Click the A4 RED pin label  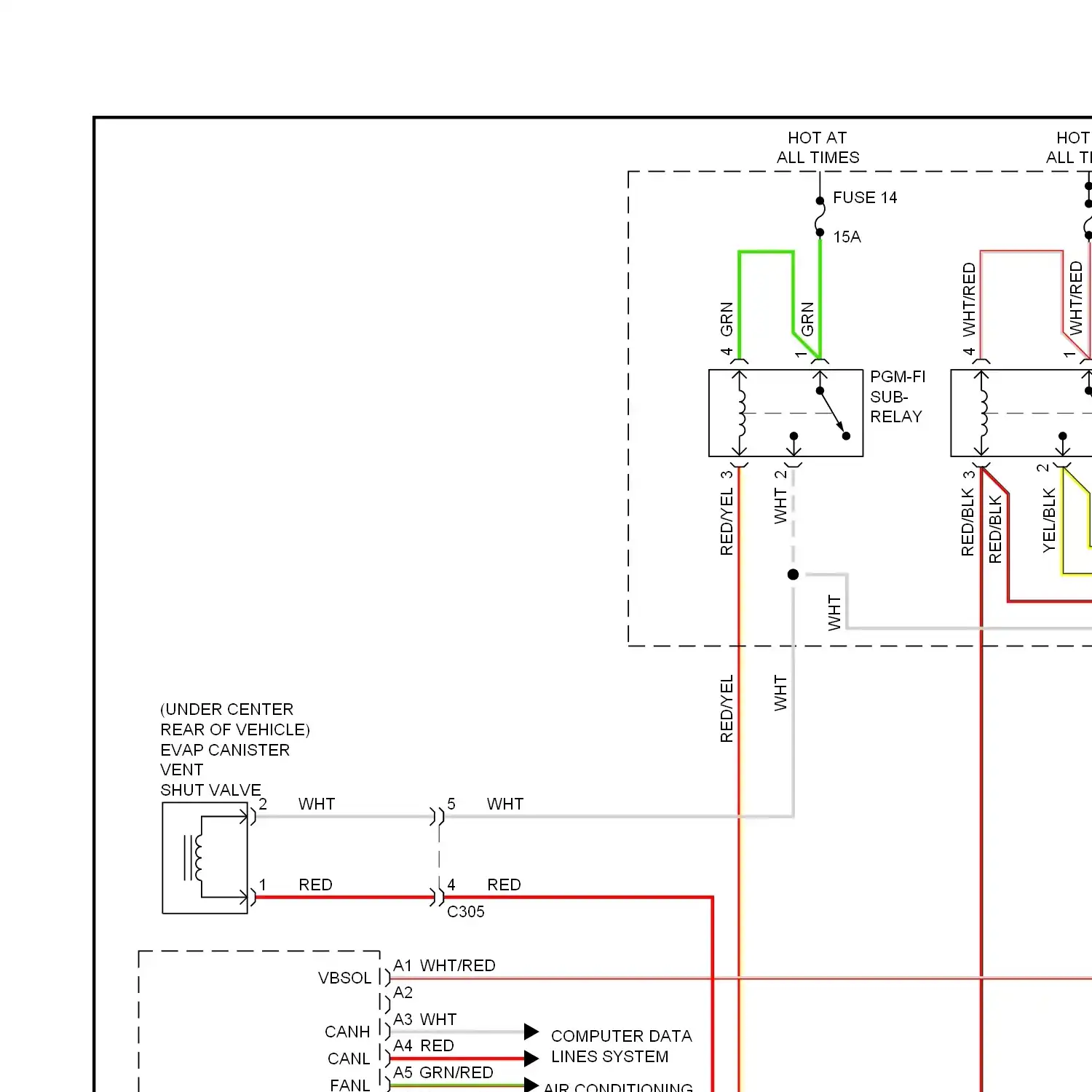(x=424, y=1045)
